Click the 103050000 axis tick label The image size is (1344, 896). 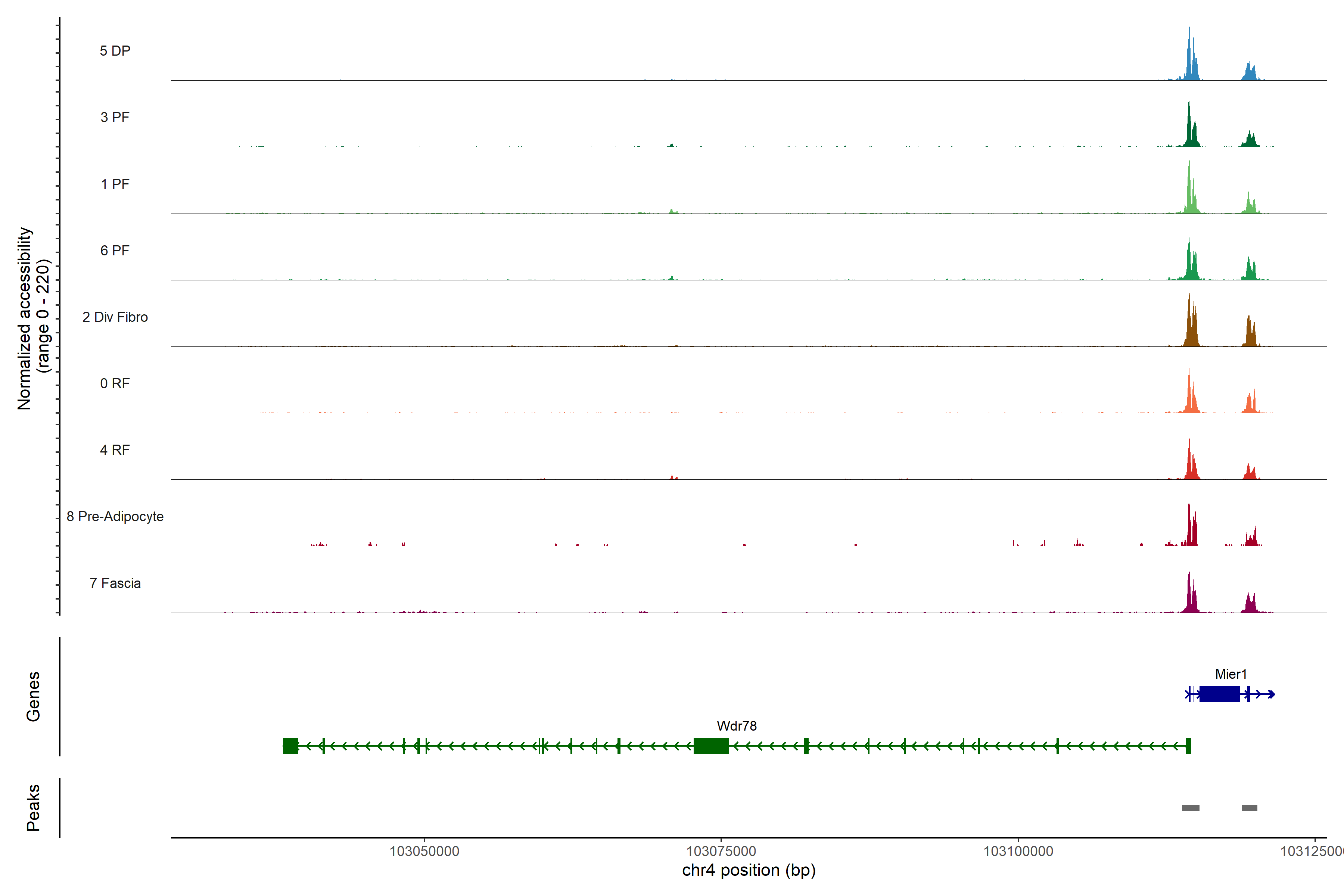[x=424, y=851]
